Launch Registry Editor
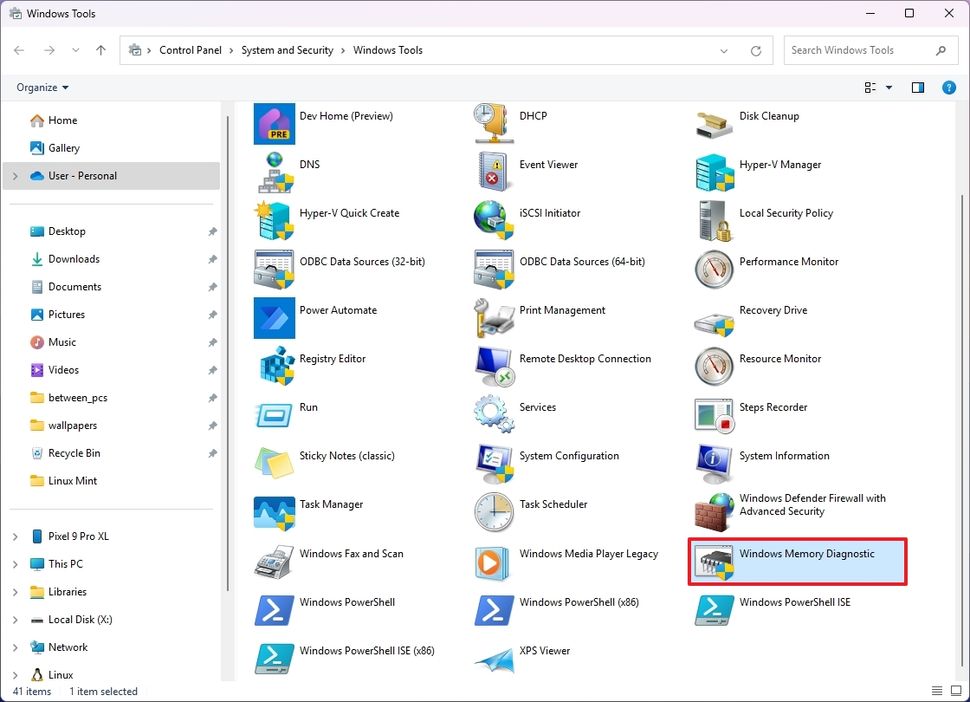970x702 pixels. pos(331,359)
